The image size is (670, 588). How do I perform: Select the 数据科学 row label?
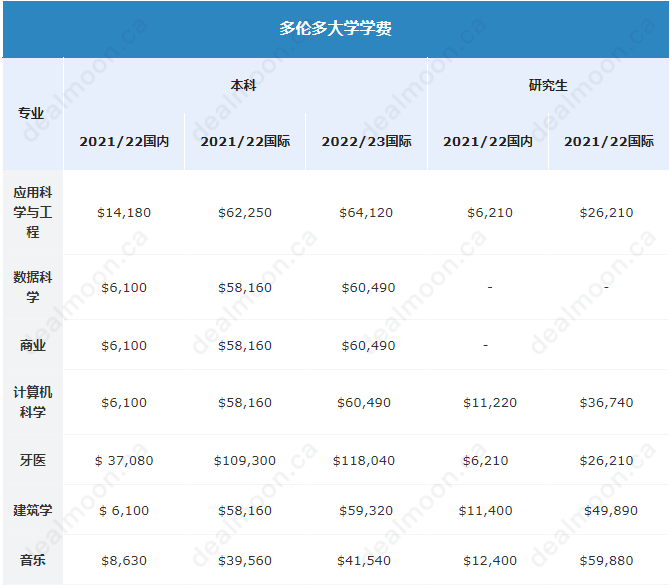coord(32,287)
